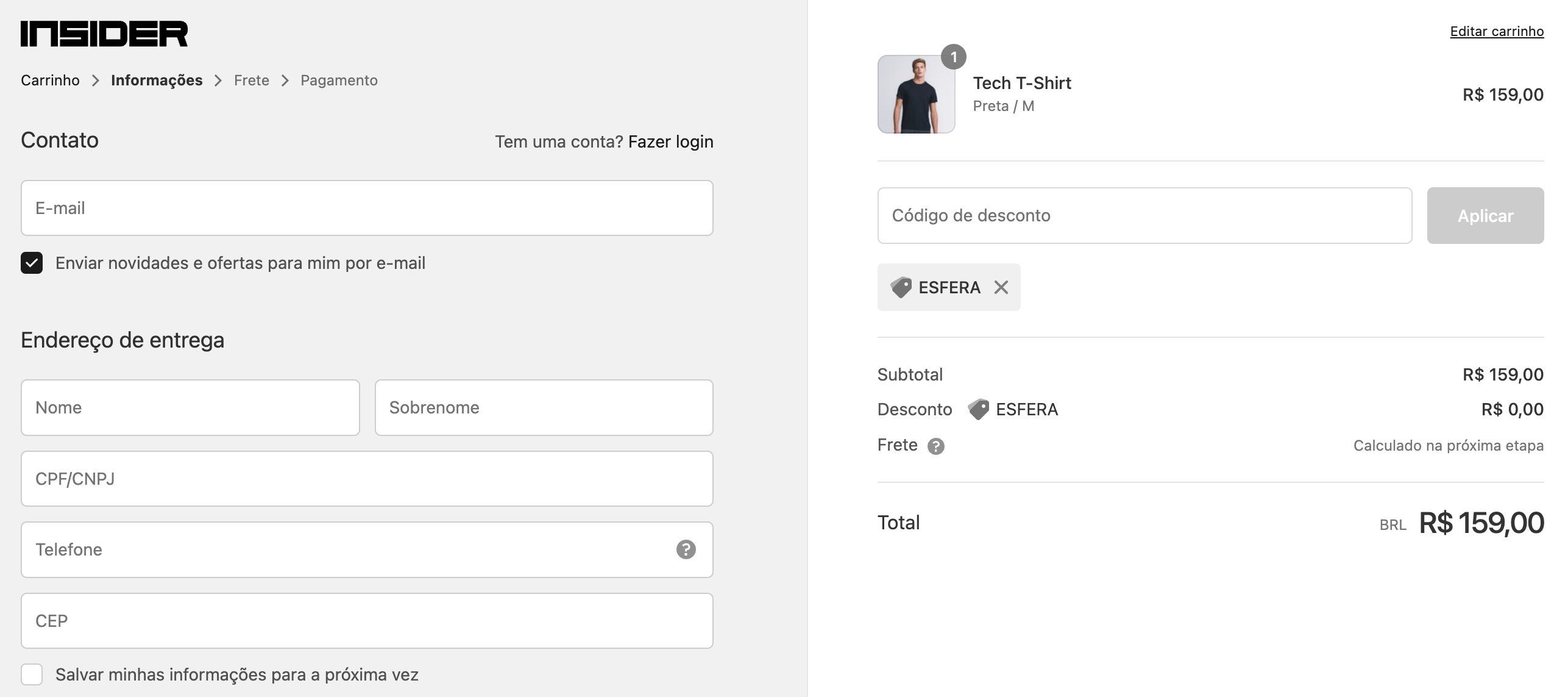This screenshot has width=1568, height=697.
Task: Click into the CPF/CNPJ field
Action: (367, 479)
